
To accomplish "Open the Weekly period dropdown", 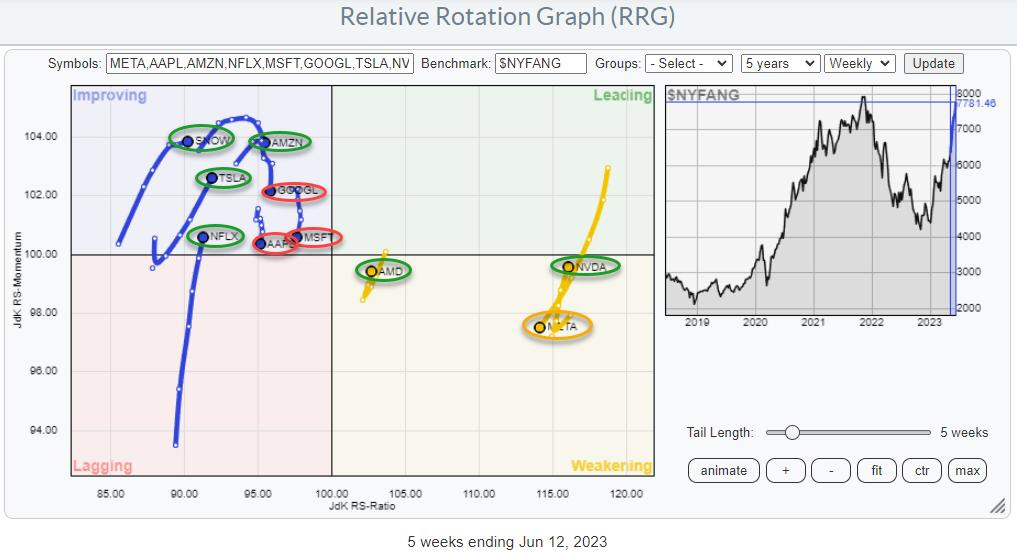I will (x=861, y=63).
